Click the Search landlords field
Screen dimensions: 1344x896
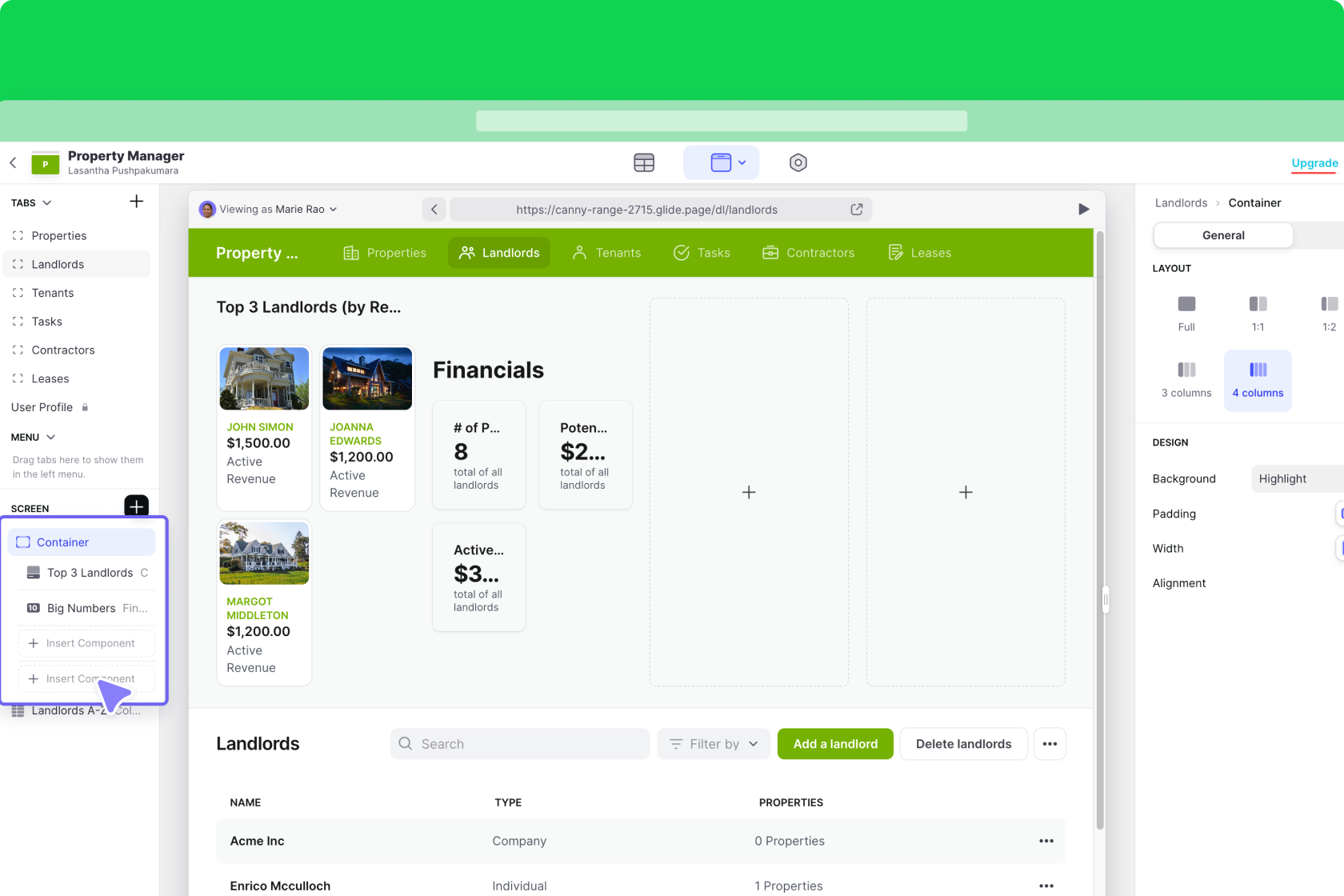pyautogui.click(x=520, y=744)
